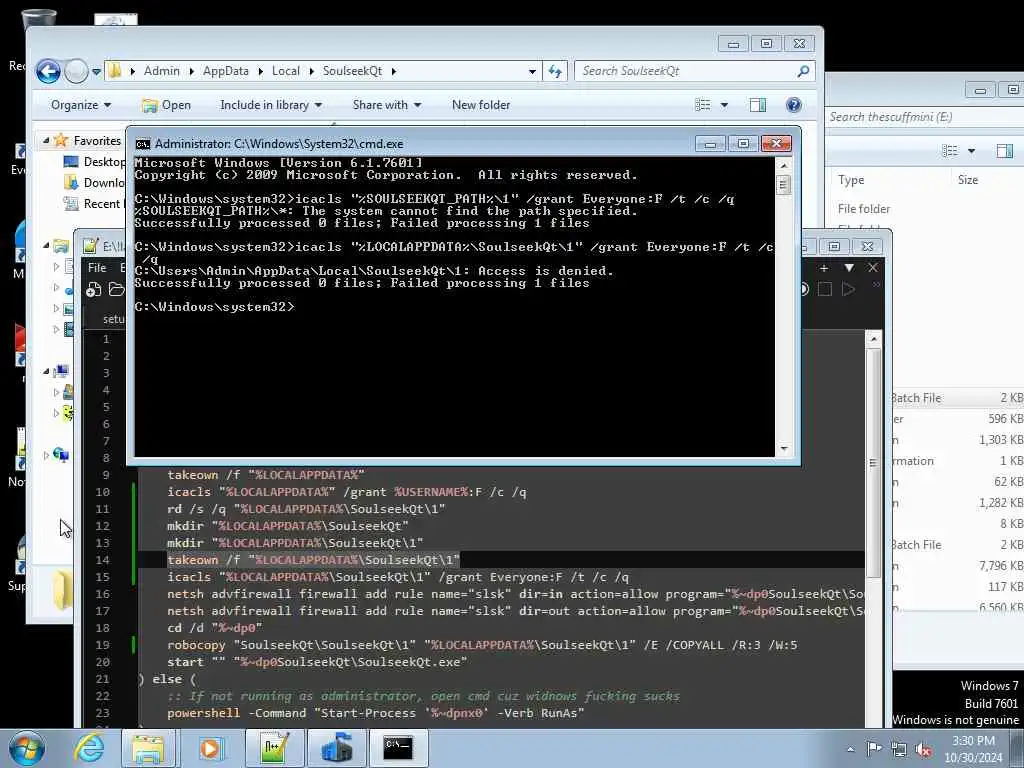Go back in the SoulseekQt Explorer window
1024x768 pixels.
pyautogui.click(x=48, y=71)
